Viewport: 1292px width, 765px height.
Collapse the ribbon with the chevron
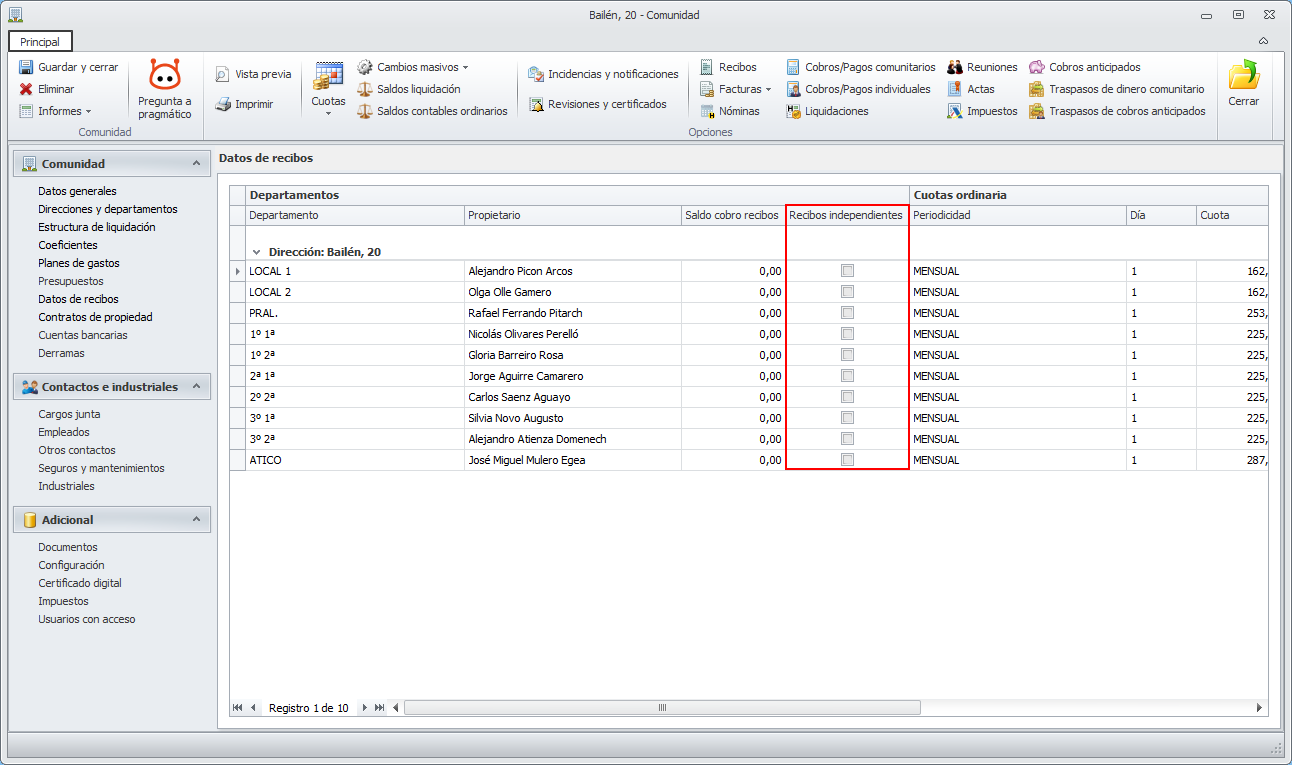point(1263,41)
